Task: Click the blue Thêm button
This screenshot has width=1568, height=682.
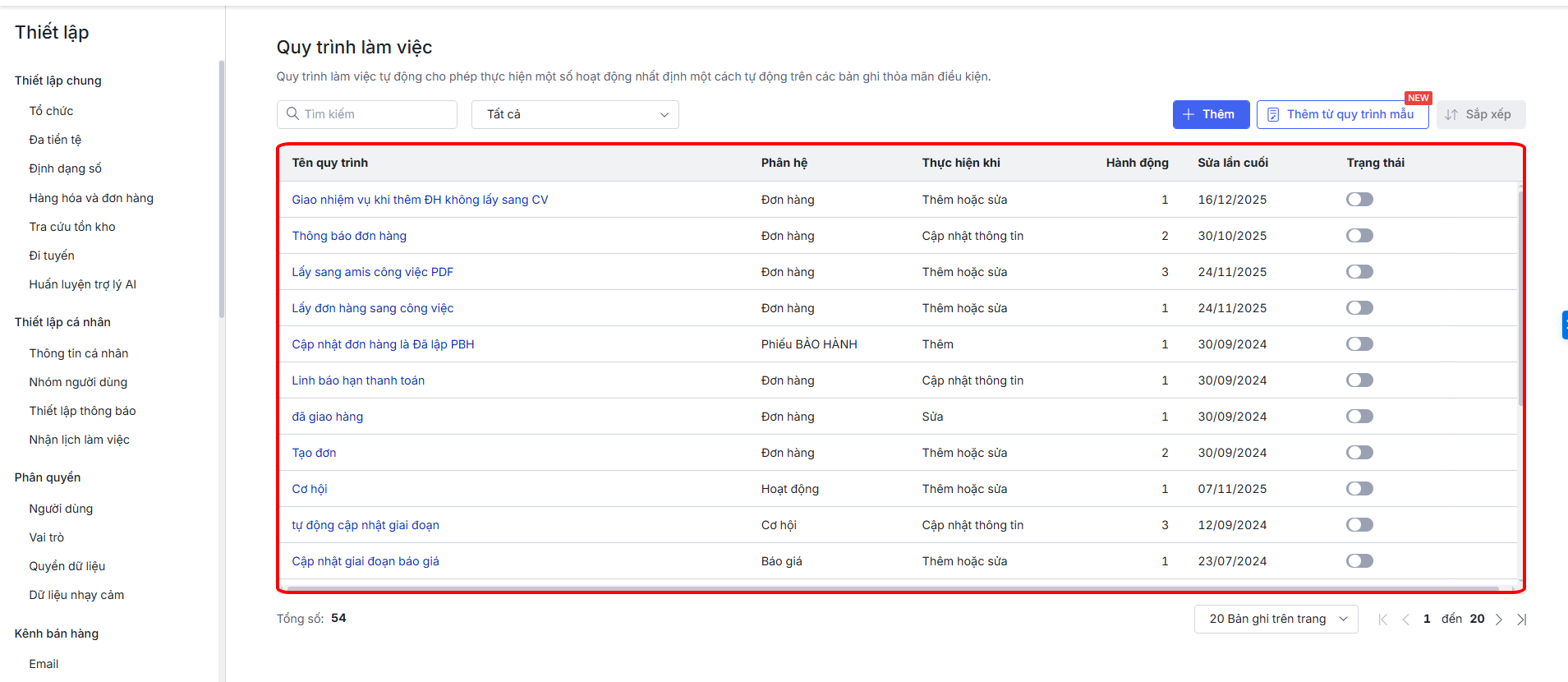Action: pyautogui.click(x=1211, y=114)
